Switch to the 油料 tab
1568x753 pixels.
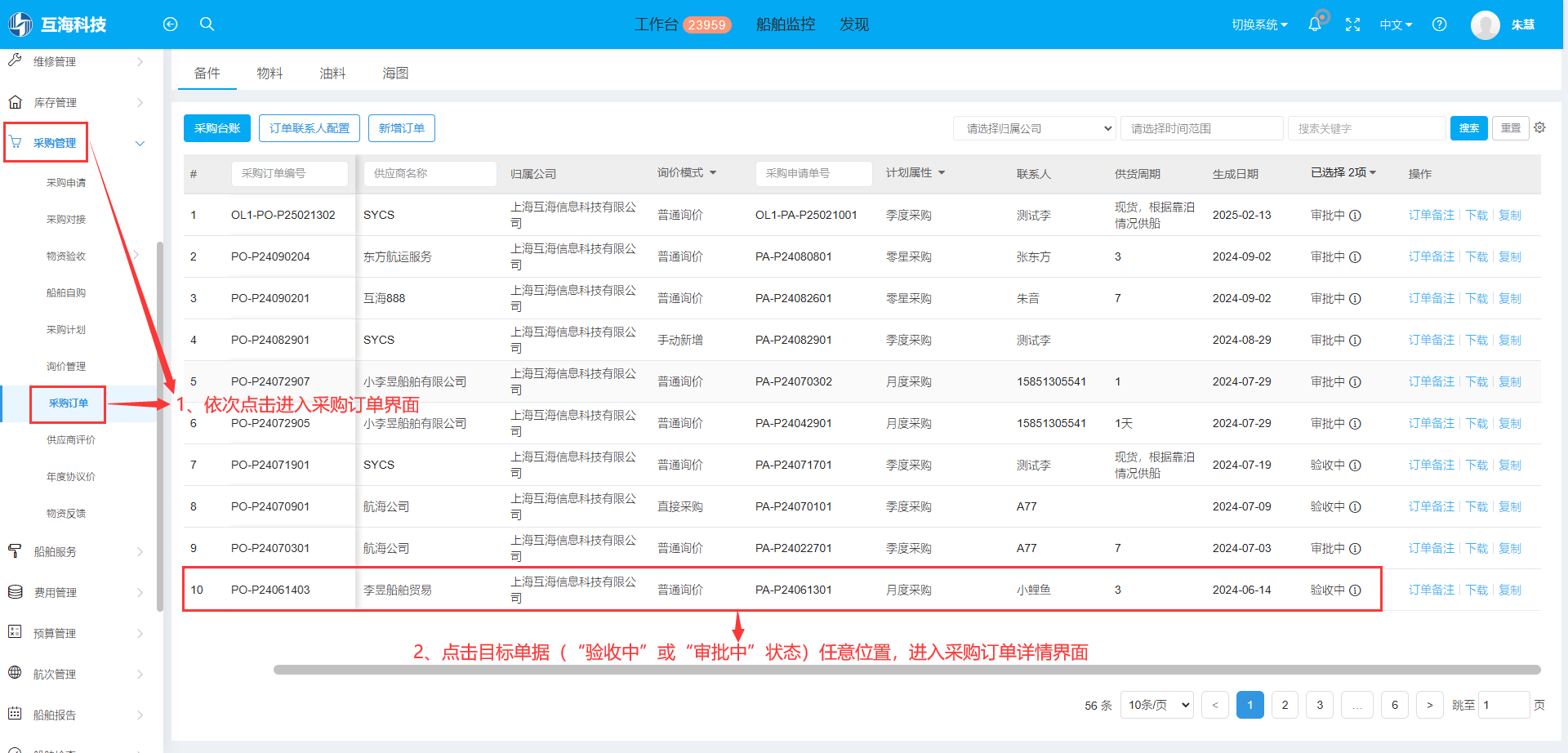coord(332,74)
